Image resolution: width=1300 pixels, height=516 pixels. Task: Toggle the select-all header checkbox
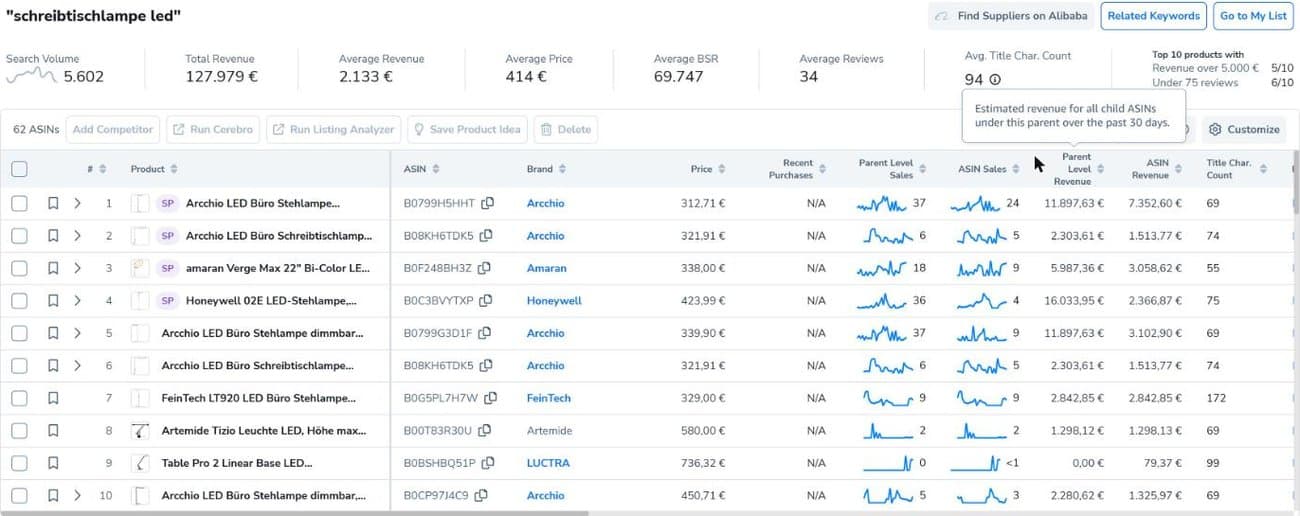[x=19, y=169]
